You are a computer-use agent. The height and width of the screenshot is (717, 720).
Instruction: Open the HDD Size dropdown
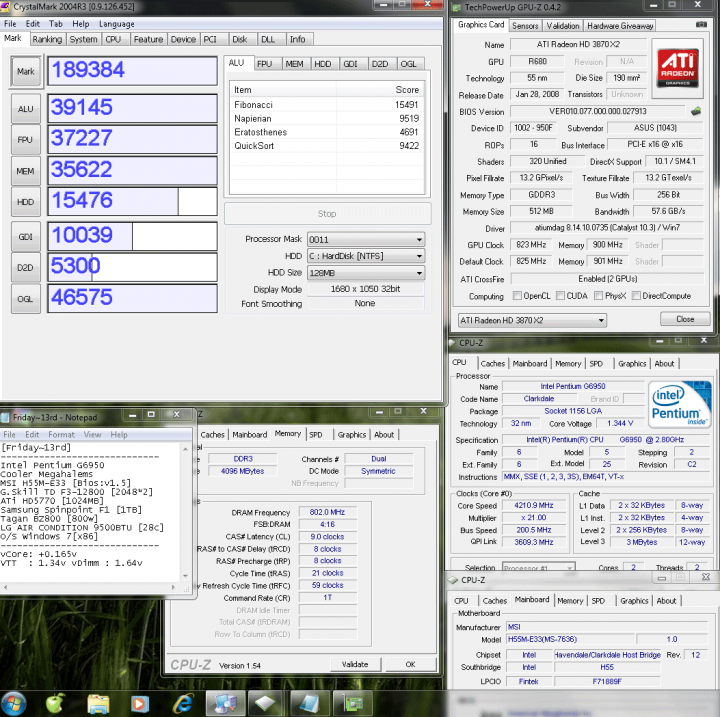point(366,273)
